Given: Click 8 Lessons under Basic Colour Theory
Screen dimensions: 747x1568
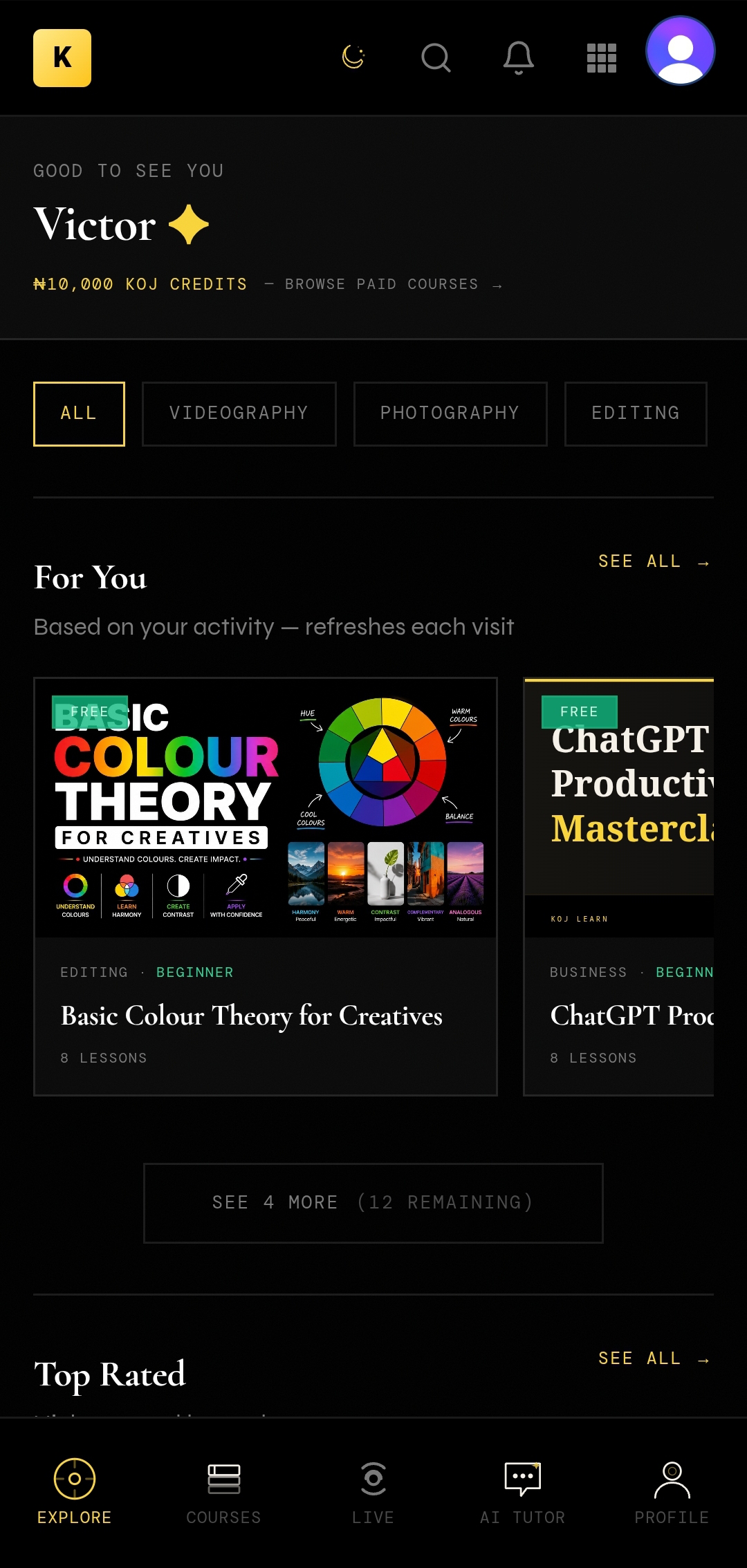Looking at the screenshot, I should (x=104, y=1058).
